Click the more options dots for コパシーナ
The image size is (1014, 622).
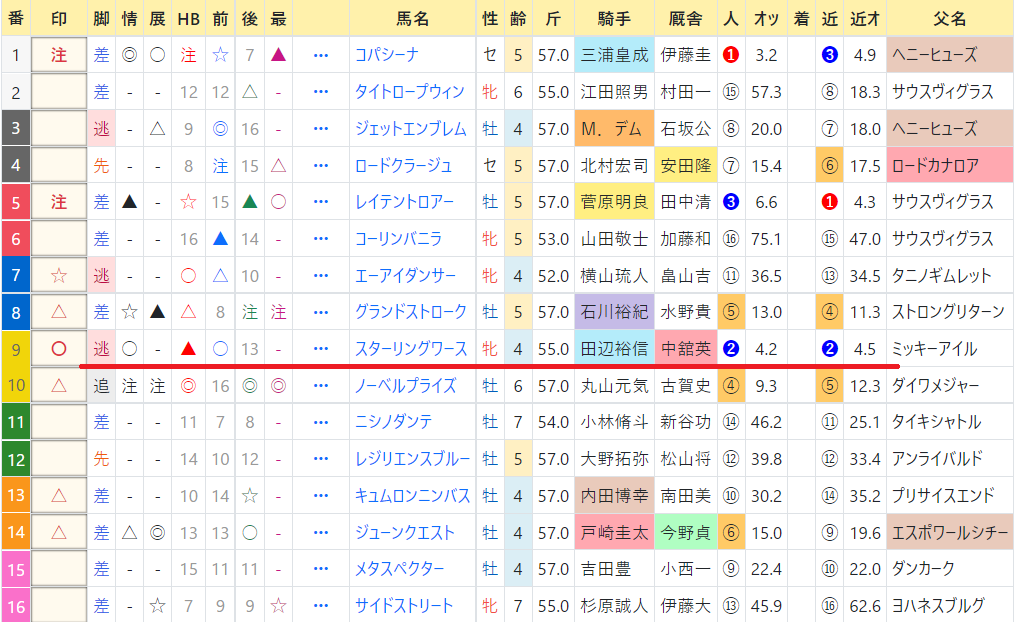coord(321,56)
